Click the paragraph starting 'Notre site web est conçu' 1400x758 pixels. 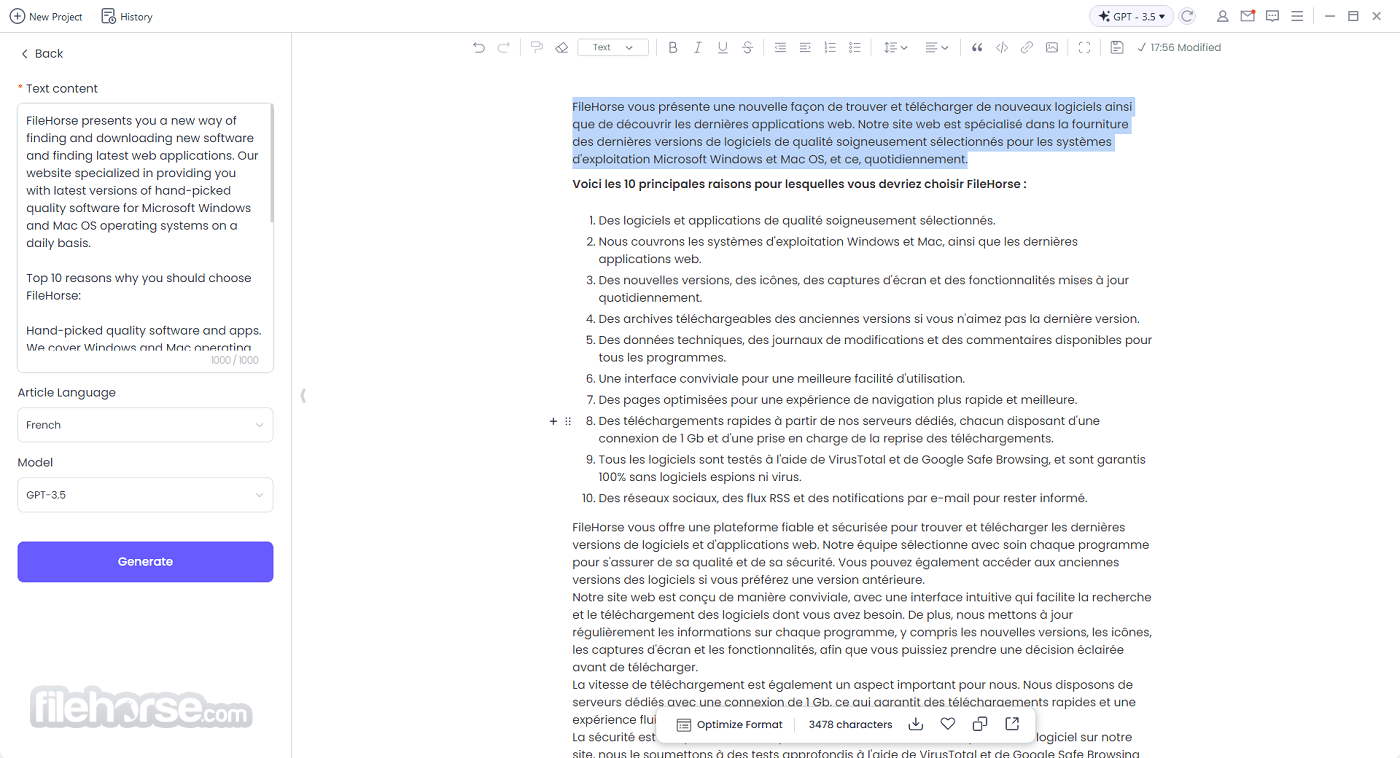862,632
